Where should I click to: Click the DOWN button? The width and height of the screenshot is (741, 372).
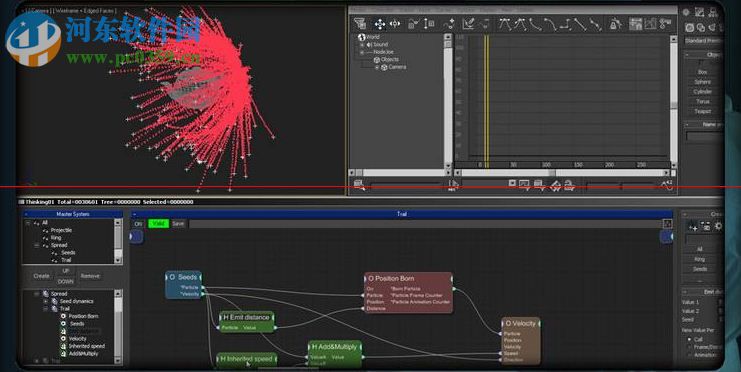[66, 281]
